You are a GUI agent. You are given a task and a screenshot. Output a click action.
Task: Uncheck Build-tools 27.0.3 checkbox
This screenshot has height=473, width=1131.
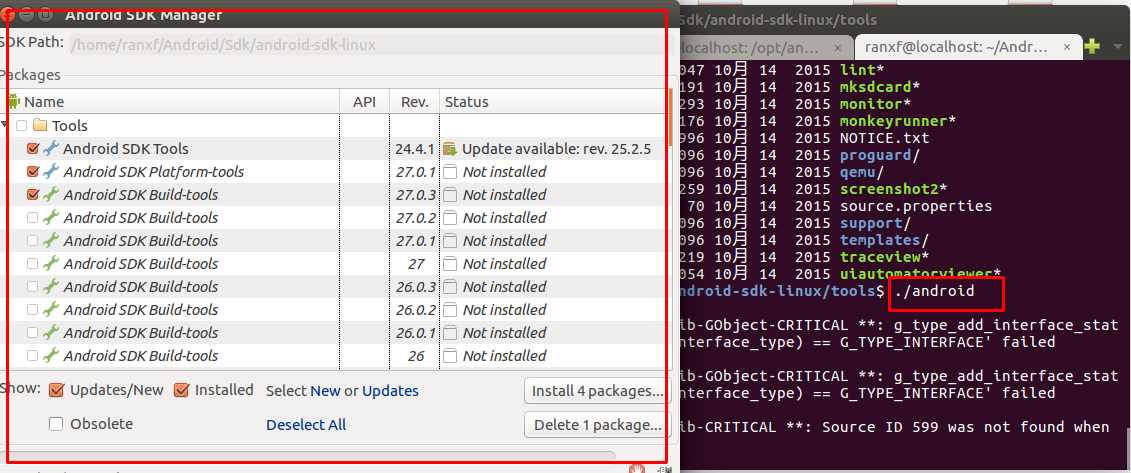(32, 195)
